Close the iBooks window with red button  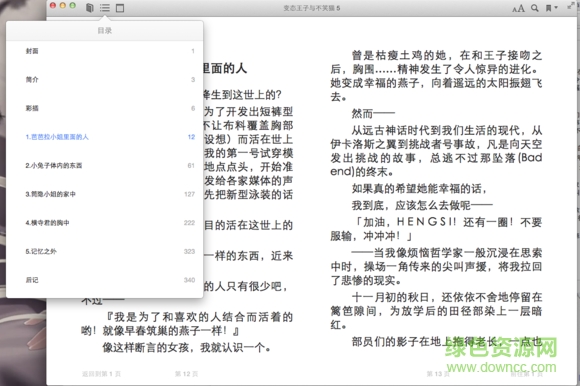pos(53,5)
